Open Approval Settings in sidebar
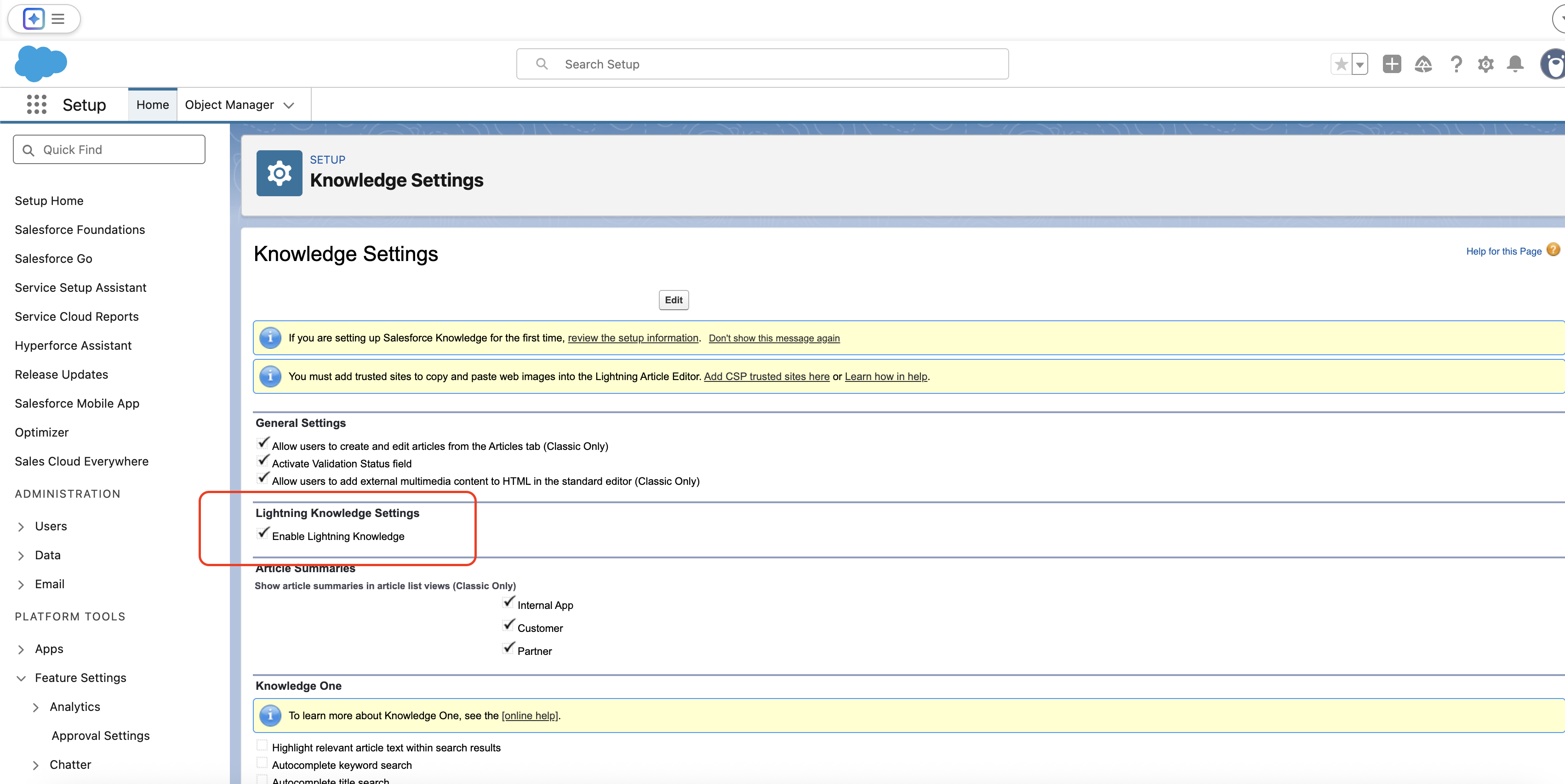This screenshot has height=784, width=1565. pyautogui.click(x=100, y=735)
